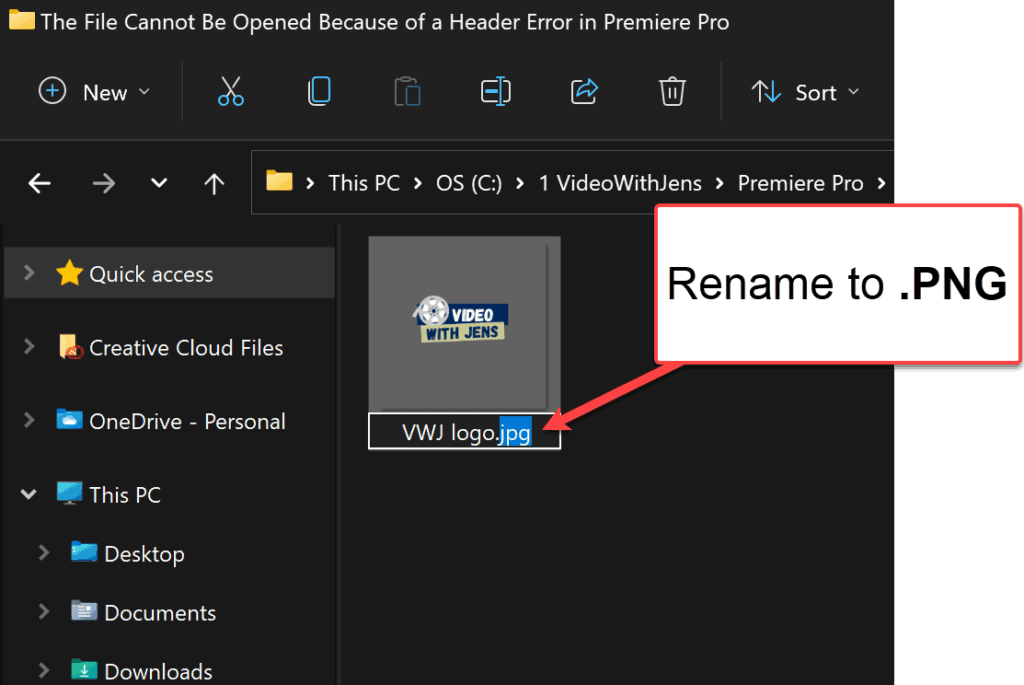Click the This PC monitor icon

tap(69, 493)
